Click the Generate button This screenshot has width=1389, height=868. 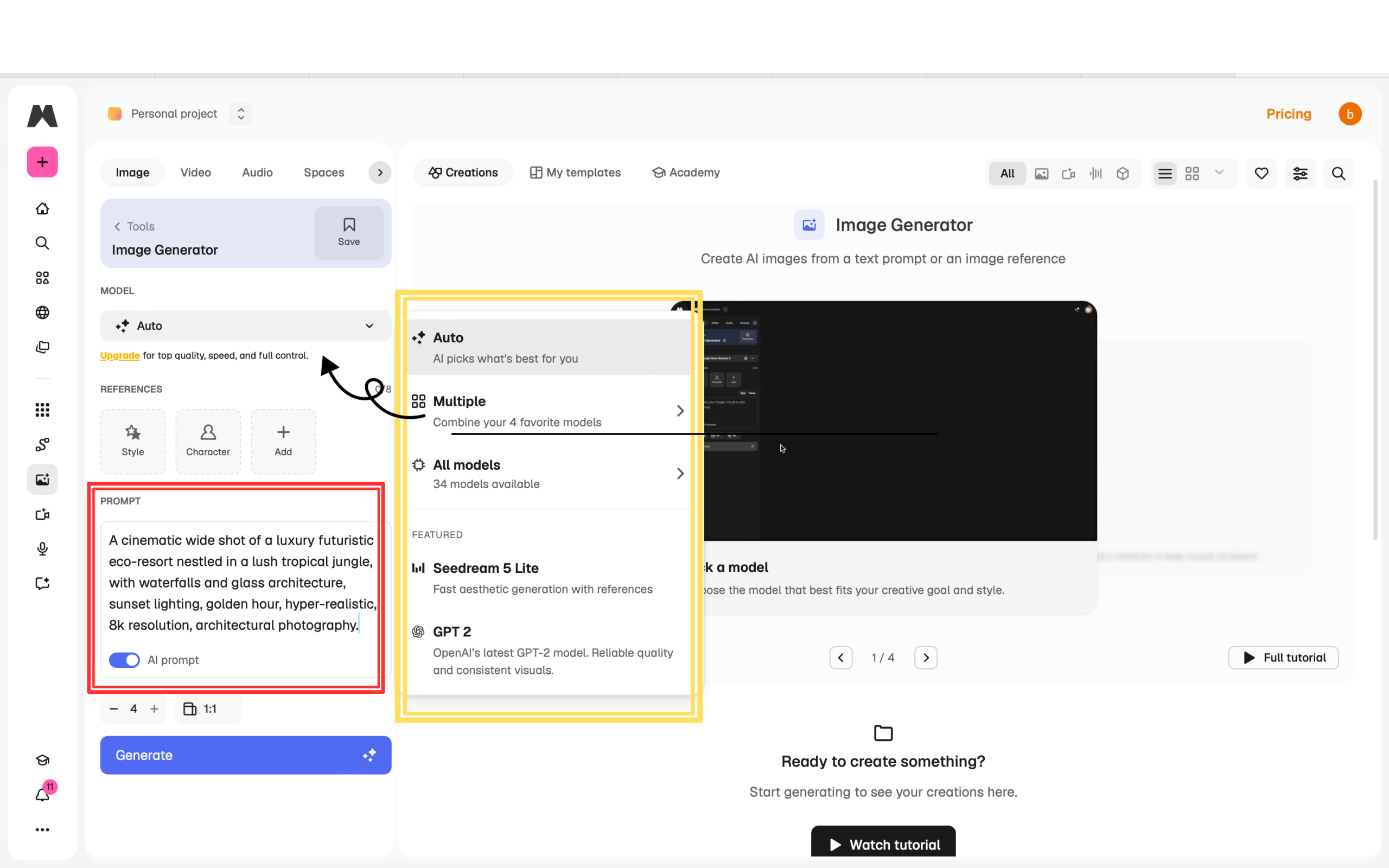point(246,755)
